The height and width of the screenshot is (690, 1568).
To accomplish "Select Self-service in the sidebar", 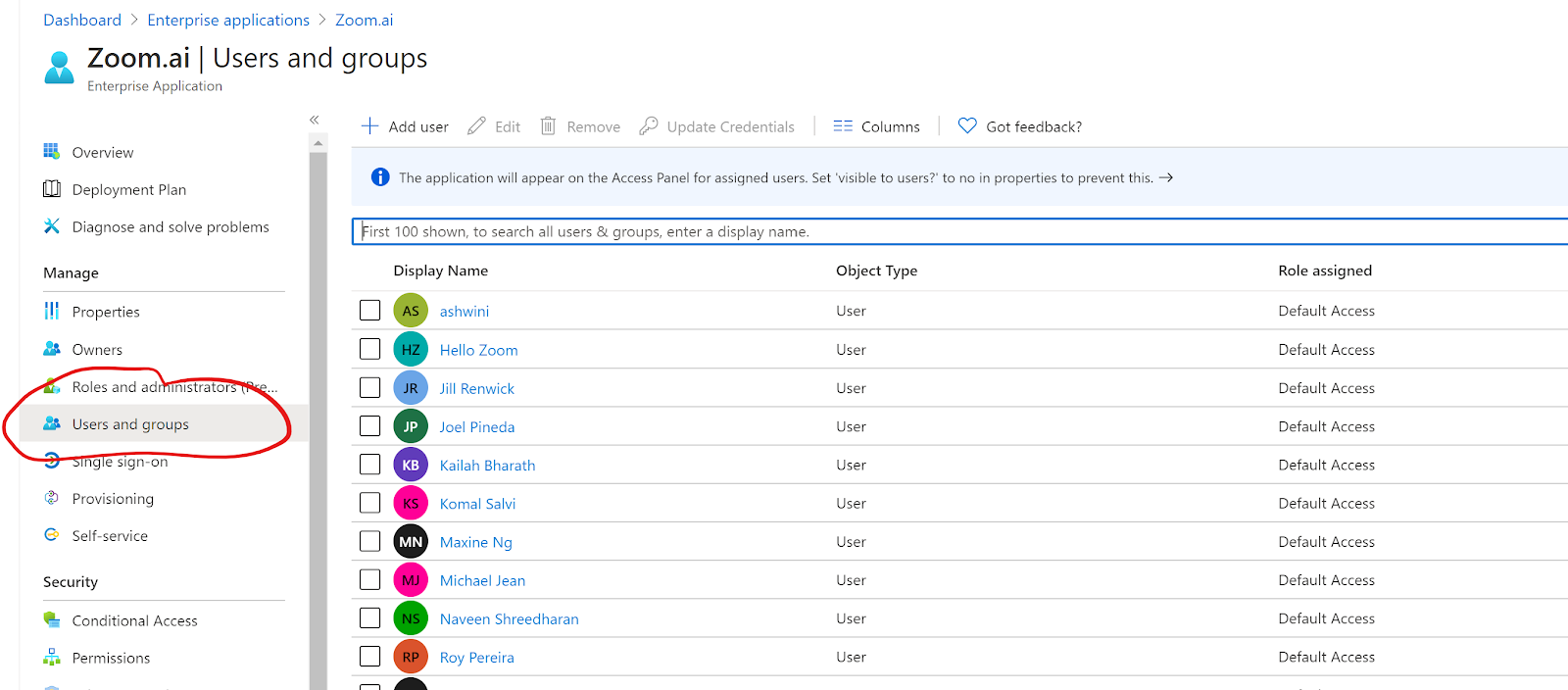I will (x=110, y=535).
